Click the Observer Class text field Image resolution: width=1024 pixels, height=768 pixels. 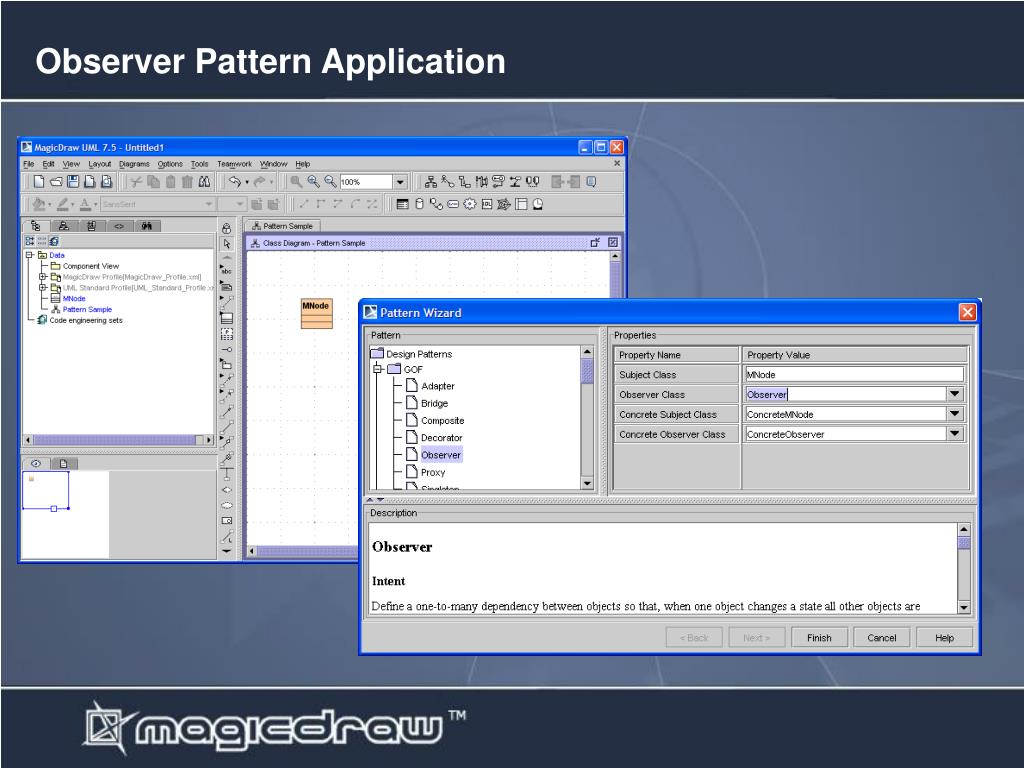coord(846,394)
